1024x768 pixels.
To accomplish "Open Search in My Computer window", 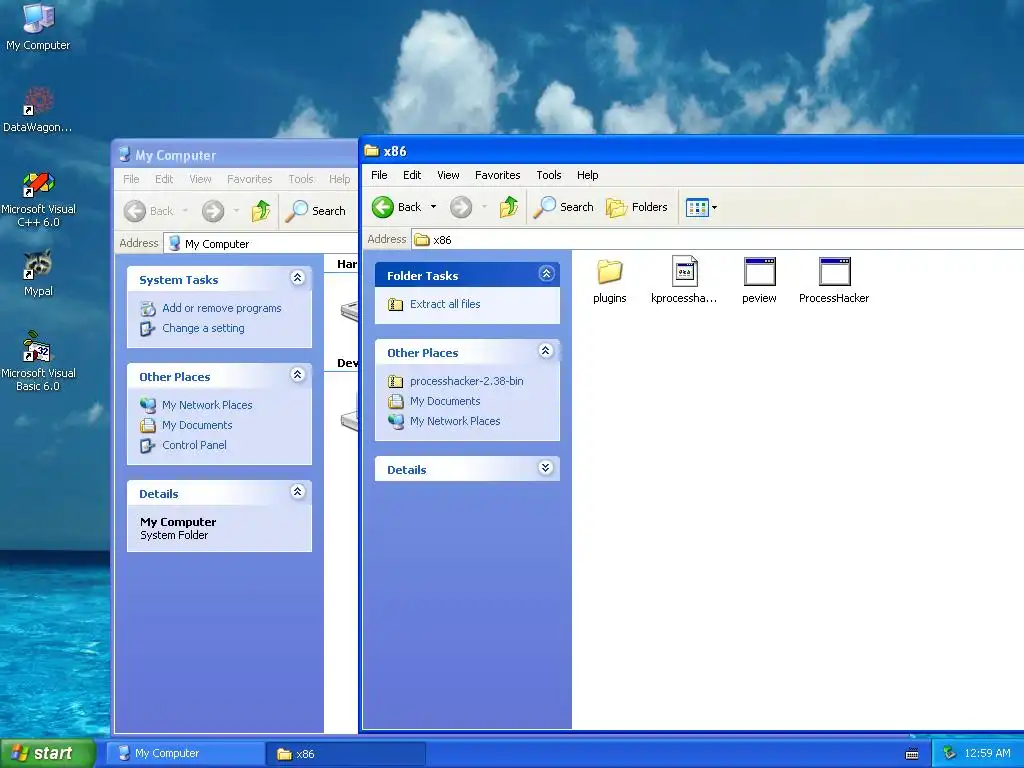I will 315,211.
